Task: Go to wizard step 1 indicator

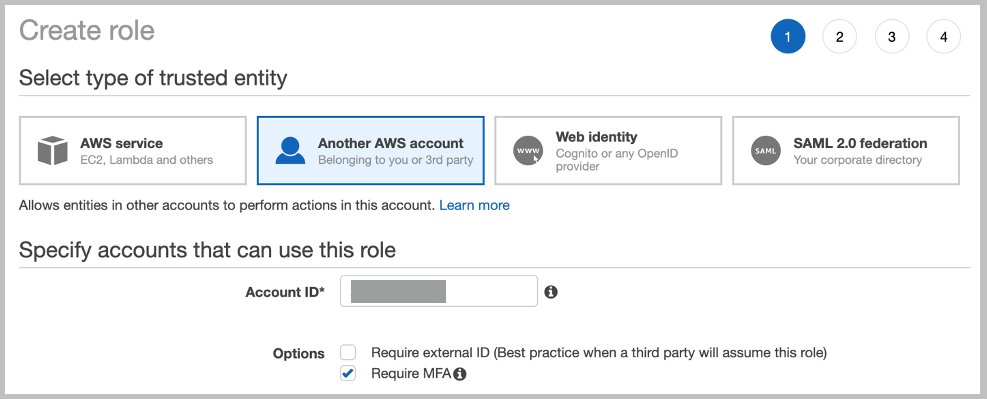Action: tap(787, 37)
